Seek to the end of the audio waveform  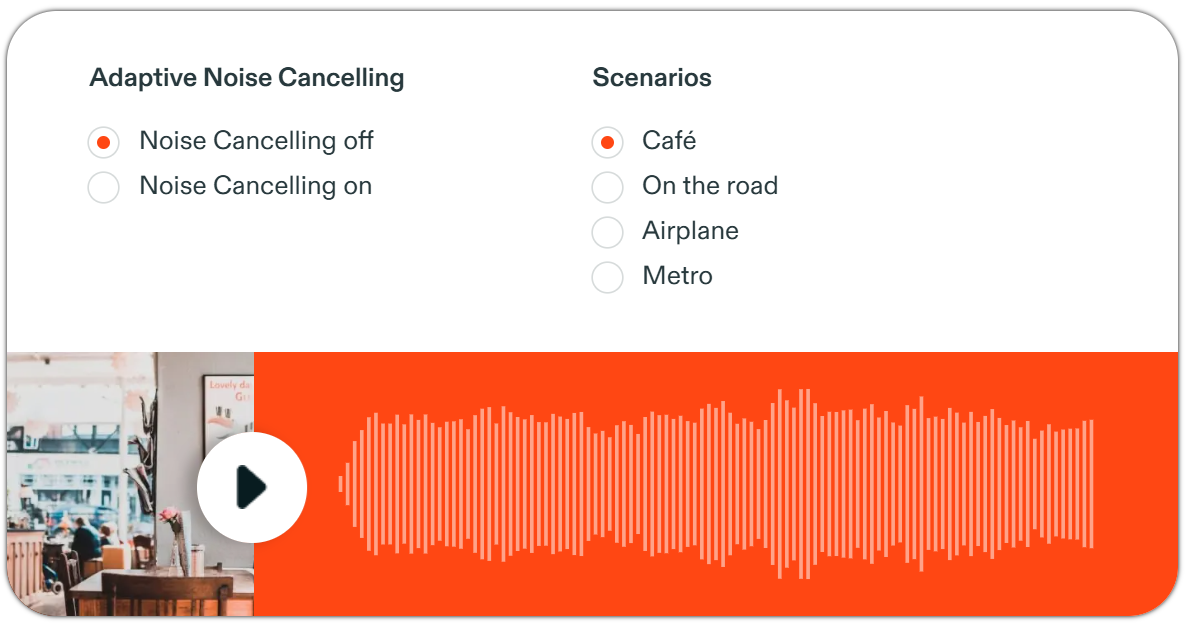pos(1091,484)
